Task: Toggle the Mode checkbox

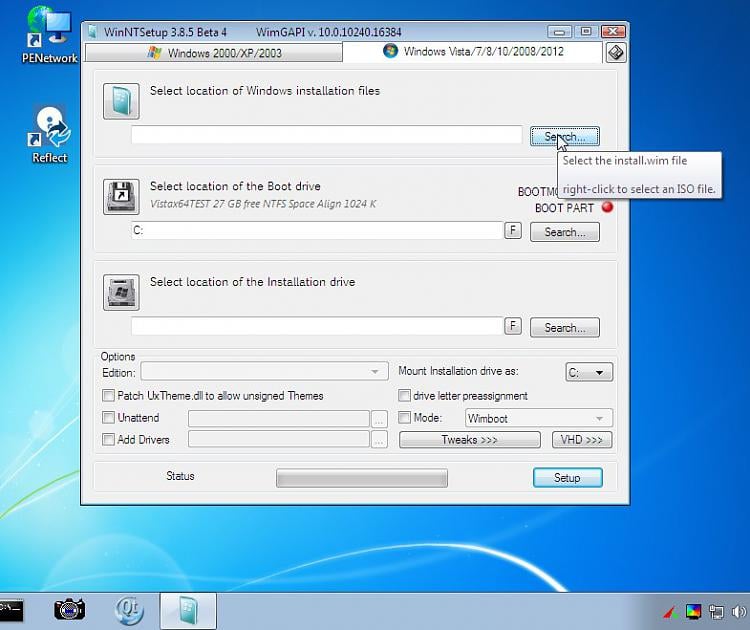Action: 404,417
